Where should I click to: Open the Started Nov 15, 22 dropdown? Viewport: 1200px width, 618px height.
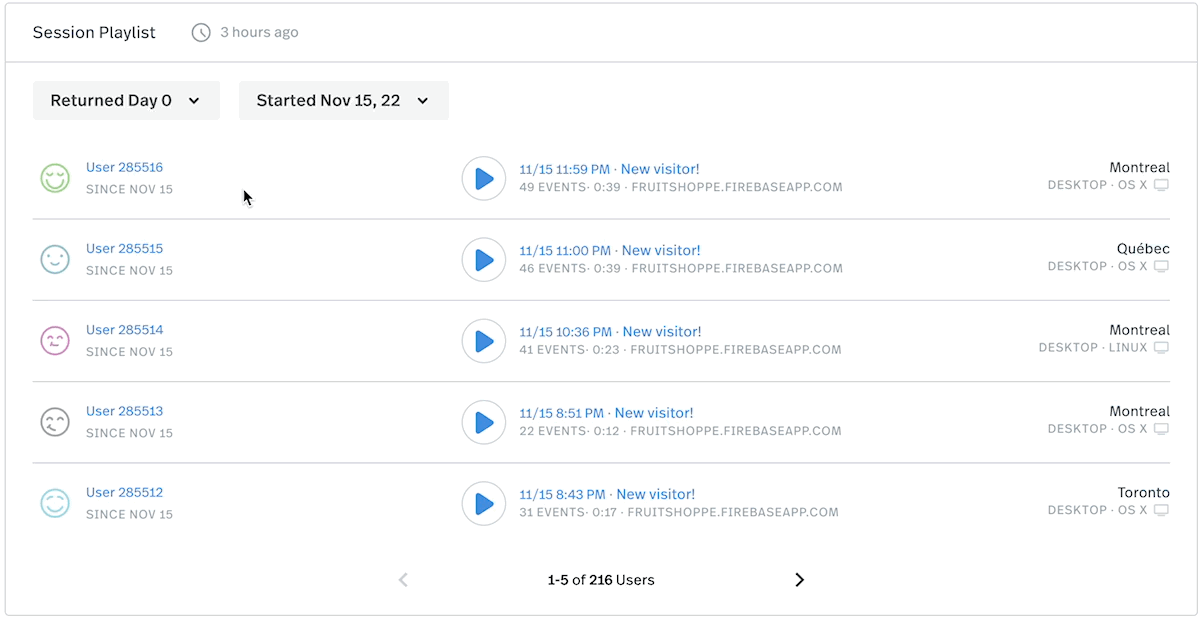[343, 100]
